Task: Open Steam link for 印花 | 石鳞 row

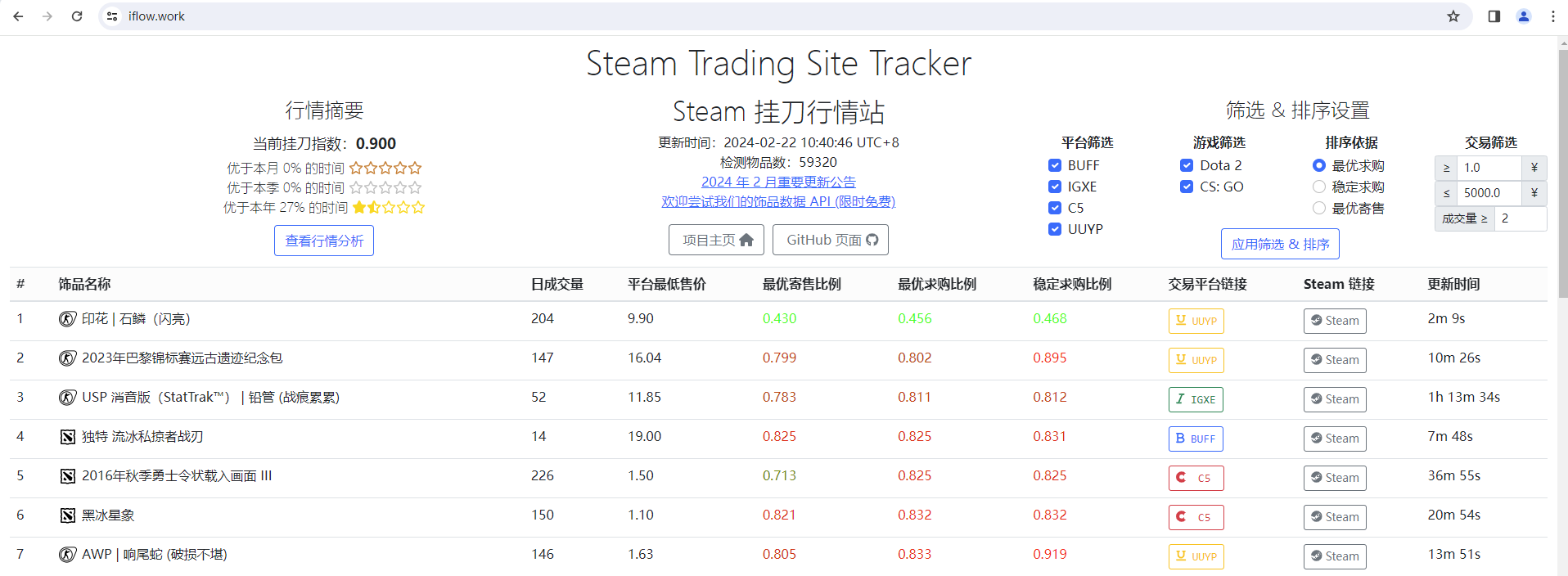Action: tap(1335, 321)
